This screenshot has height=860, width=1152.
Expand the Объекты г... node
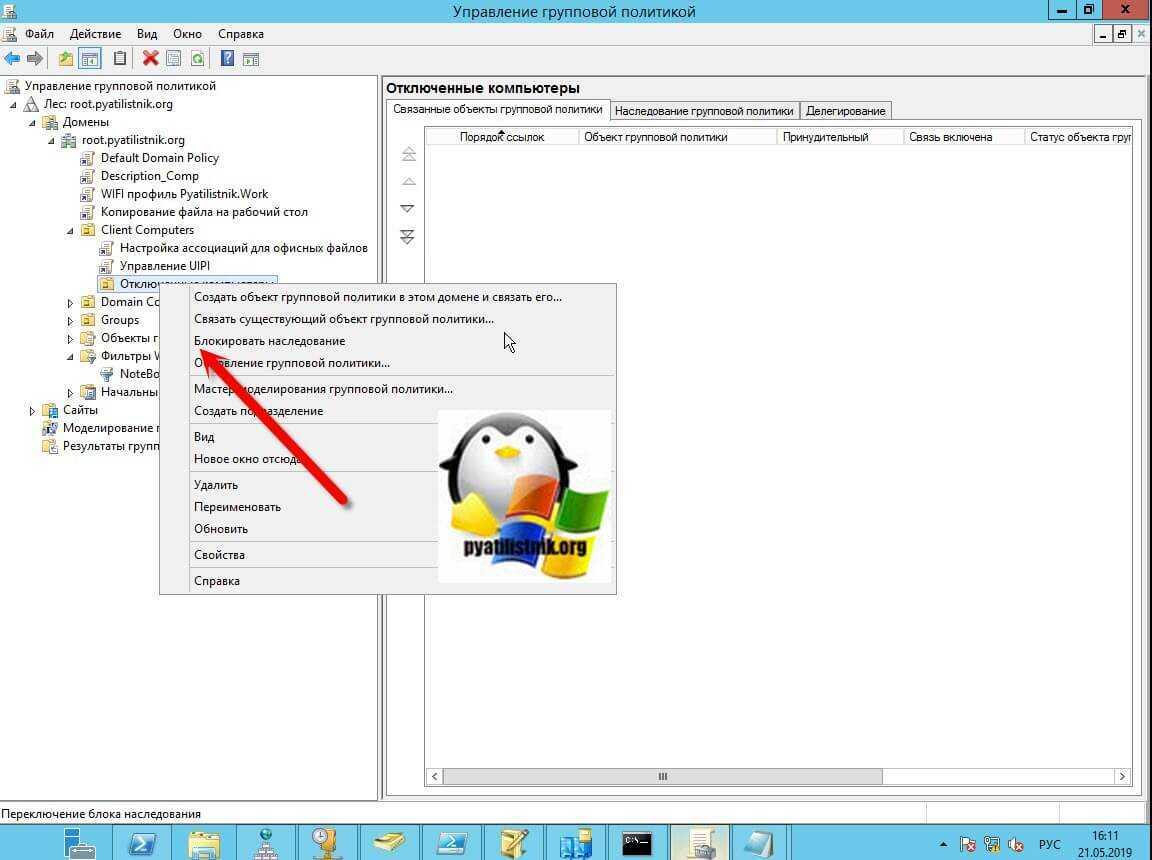71,339
